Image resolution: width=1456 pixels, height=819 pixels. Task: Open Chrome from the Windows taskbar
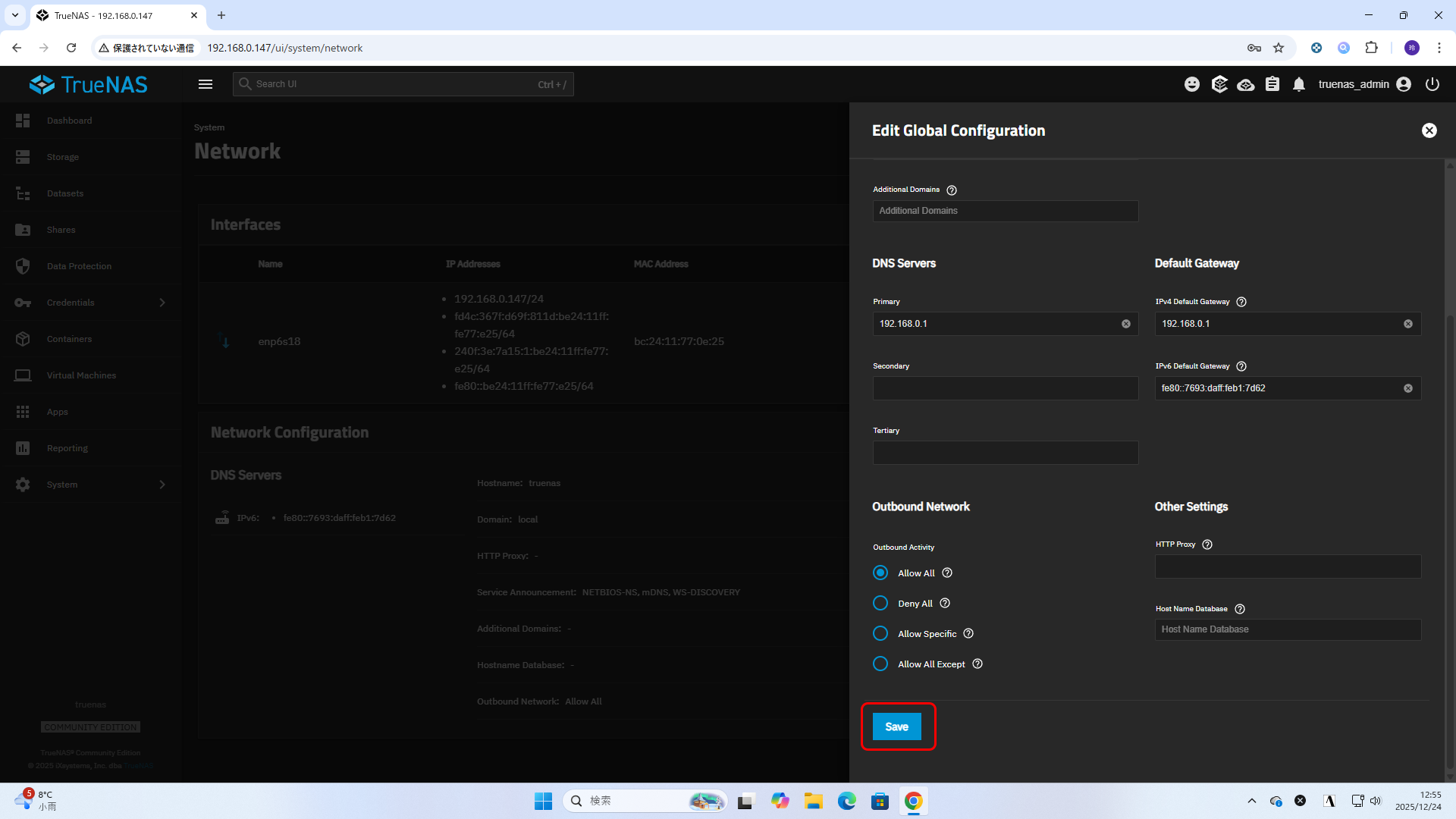pyautogui.click(x=913, y=801)
